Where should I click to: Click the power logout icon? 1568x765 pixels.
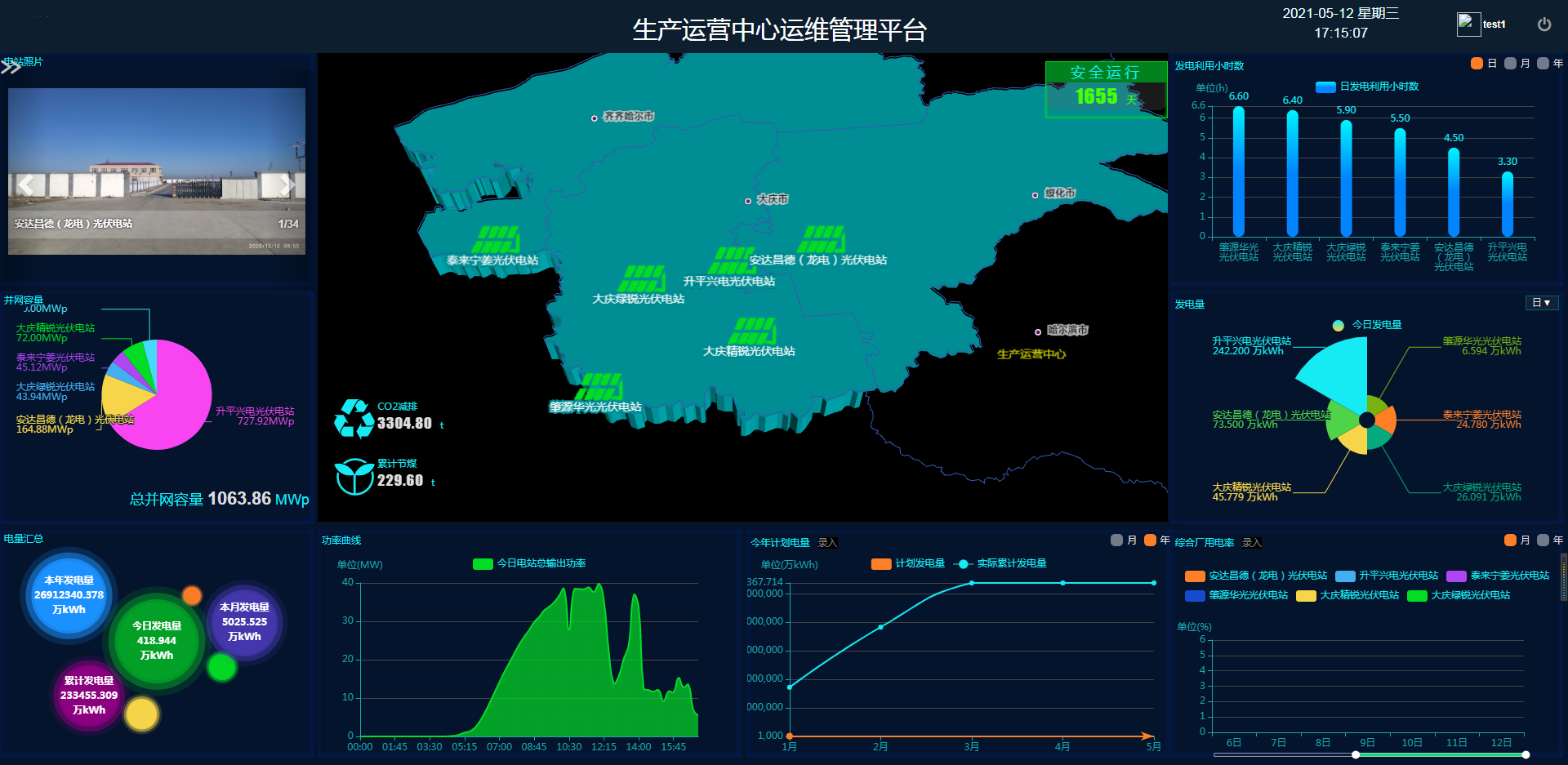tap(1543, 24)
